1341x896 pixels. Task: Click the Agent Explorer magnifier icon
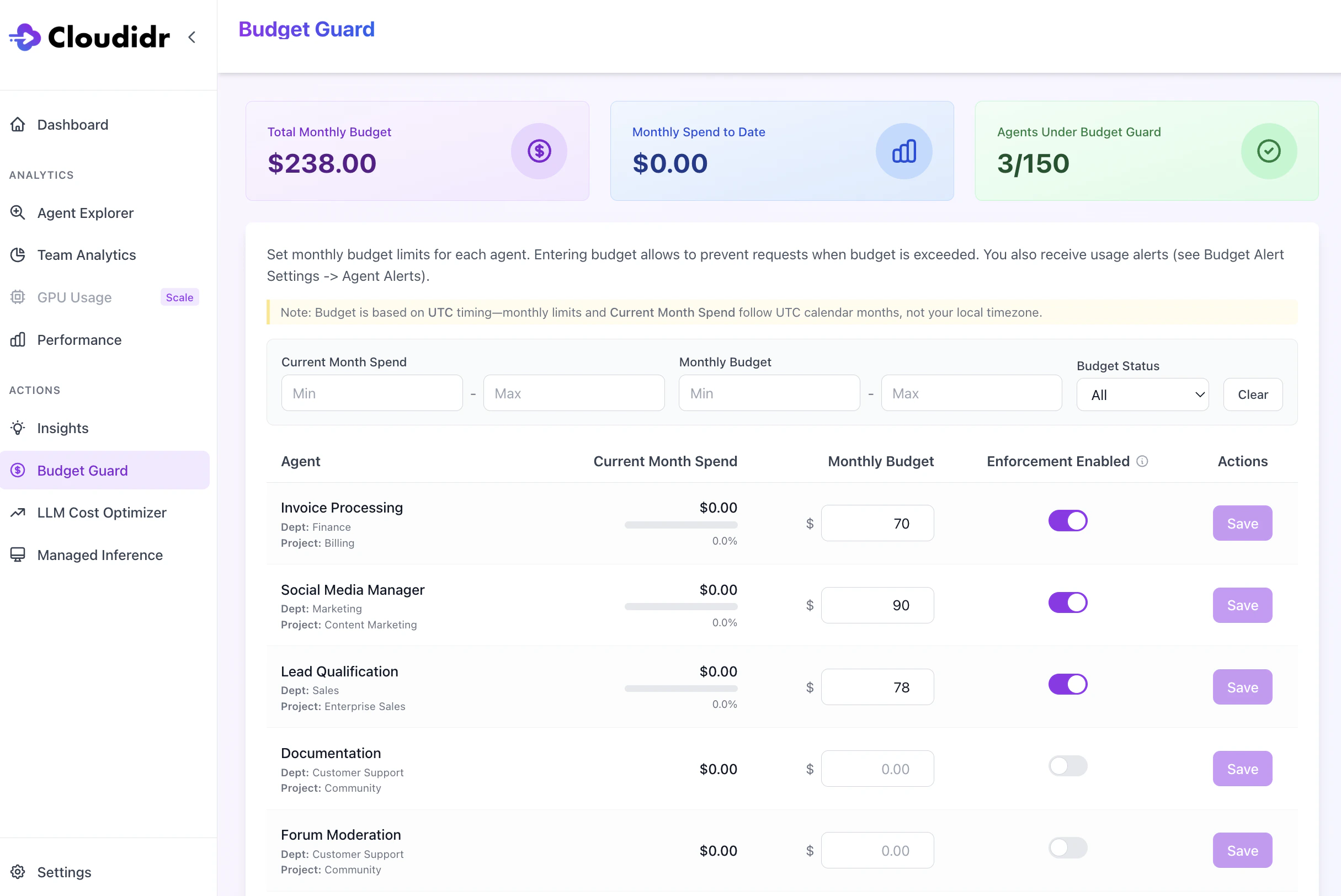(x=18, y=212)
